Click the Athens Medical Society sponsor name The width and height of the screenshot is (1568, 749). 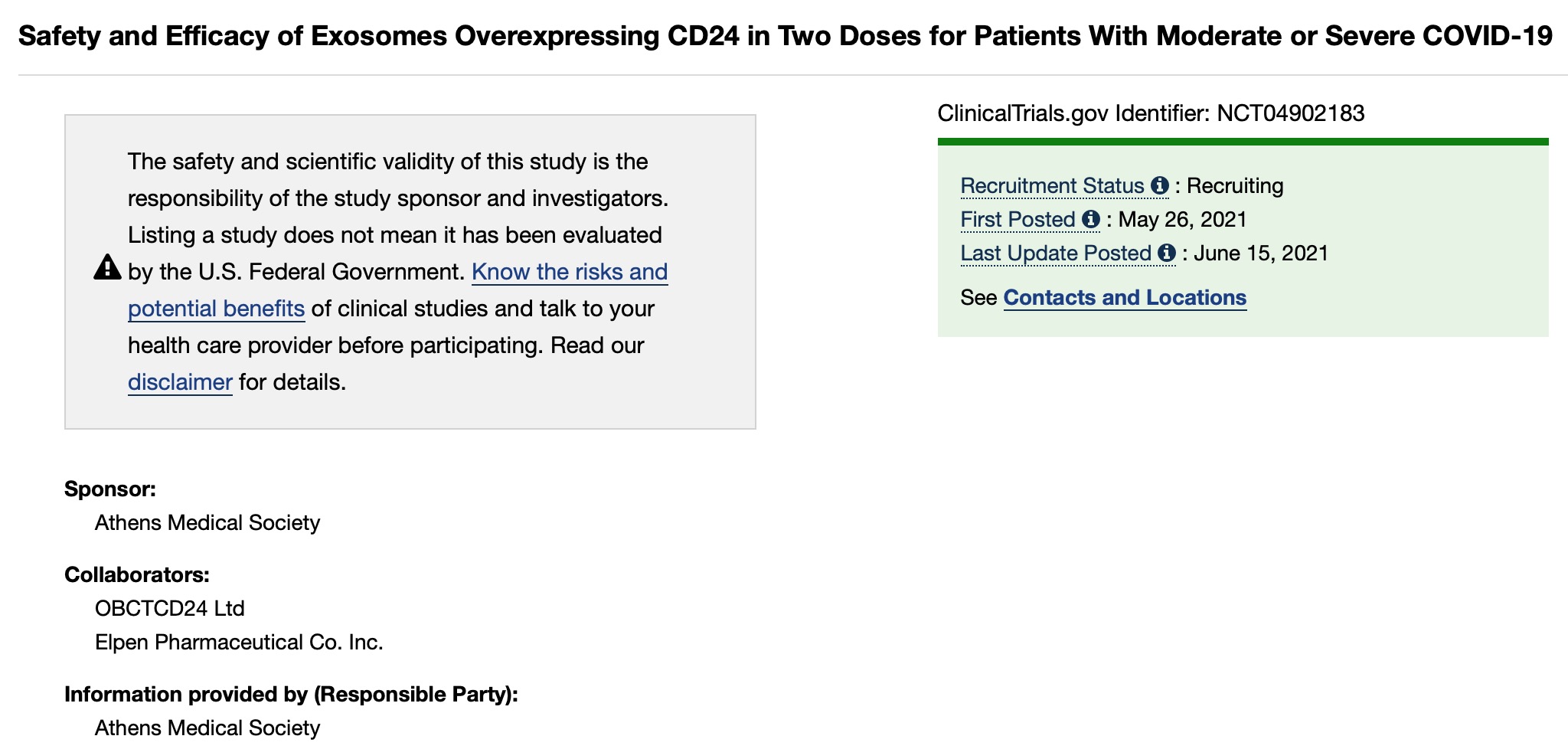point(207,523)
